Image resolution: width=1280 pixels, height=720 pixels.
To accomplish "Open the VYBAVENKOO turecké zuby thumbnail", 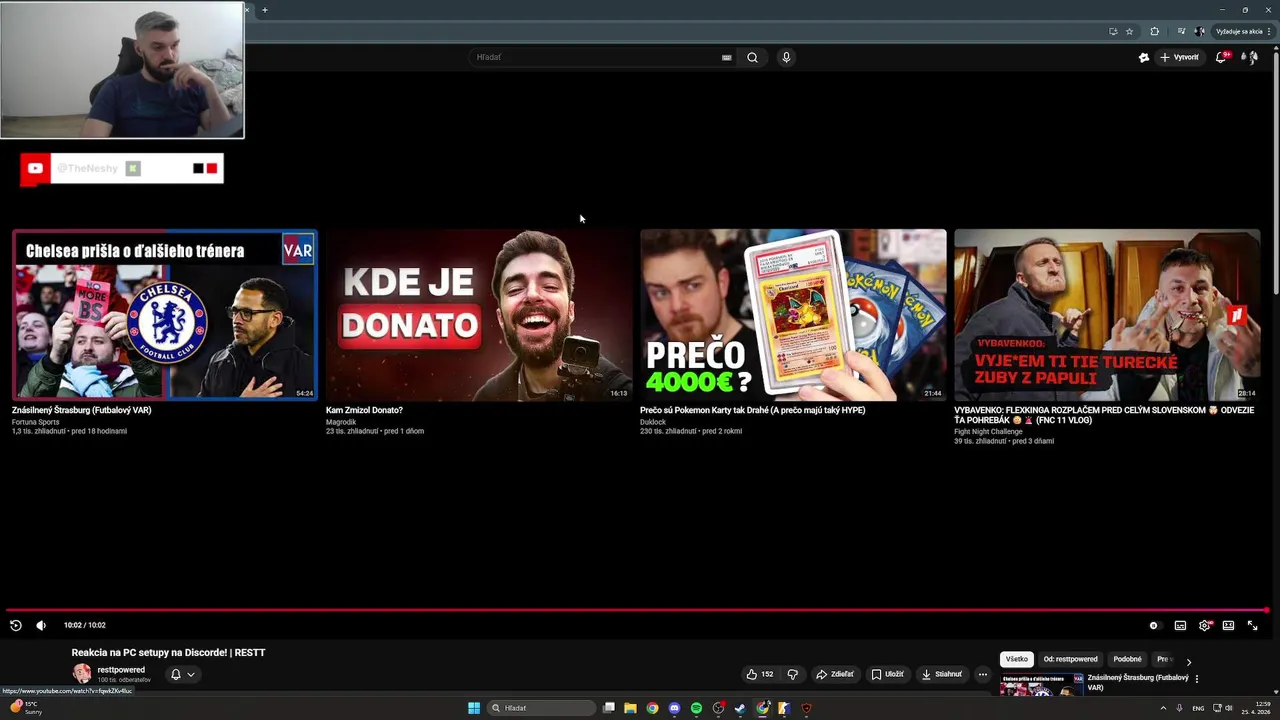I will 1107,315.
